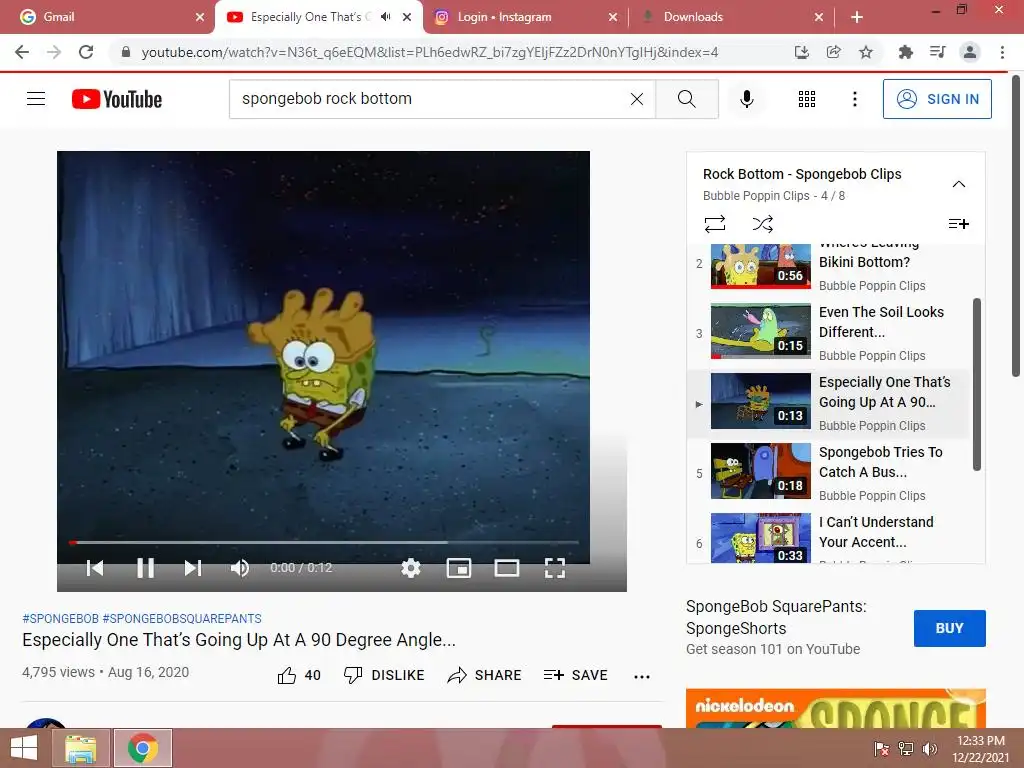This screenshot has height=768, width=1024.
Task: Open system volume in the tray
Action: [929, 749]
